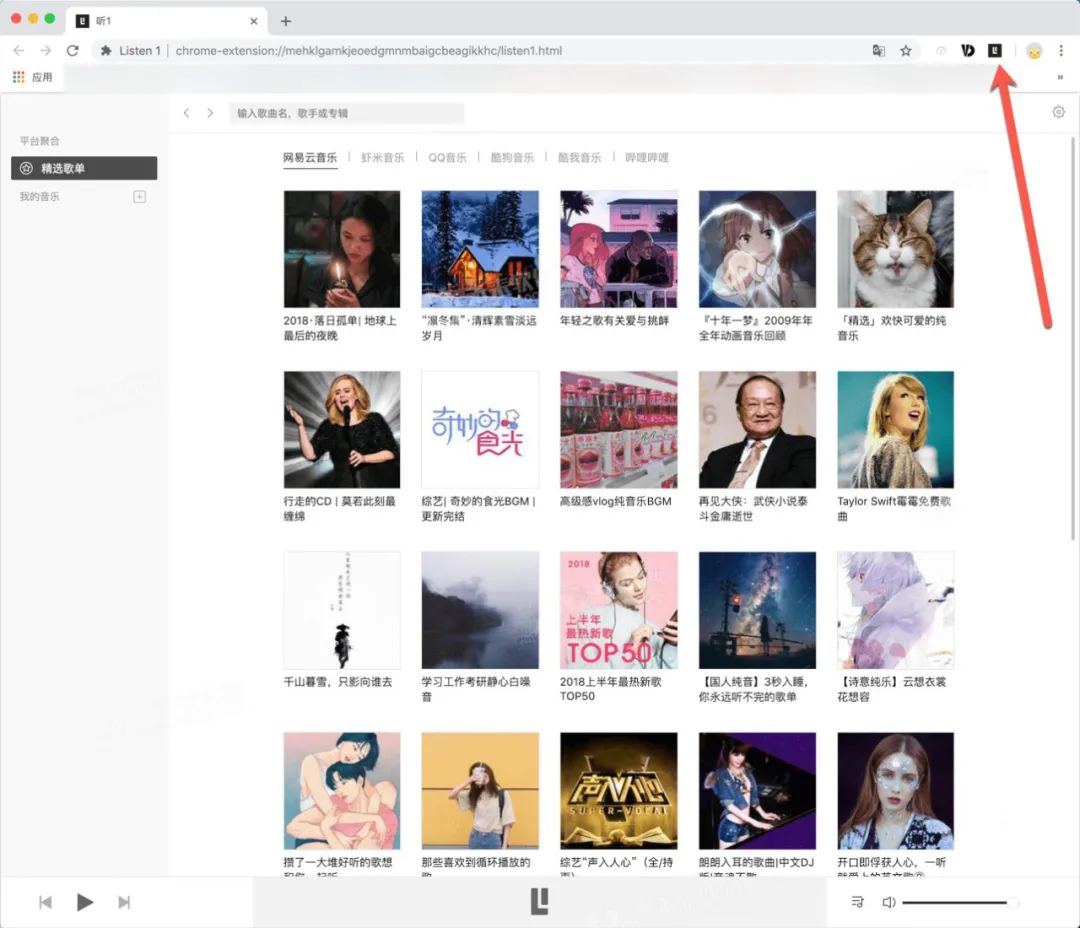
Task: Navigate forward inside the Listen 1 app
Action: (x=210, y=113)
